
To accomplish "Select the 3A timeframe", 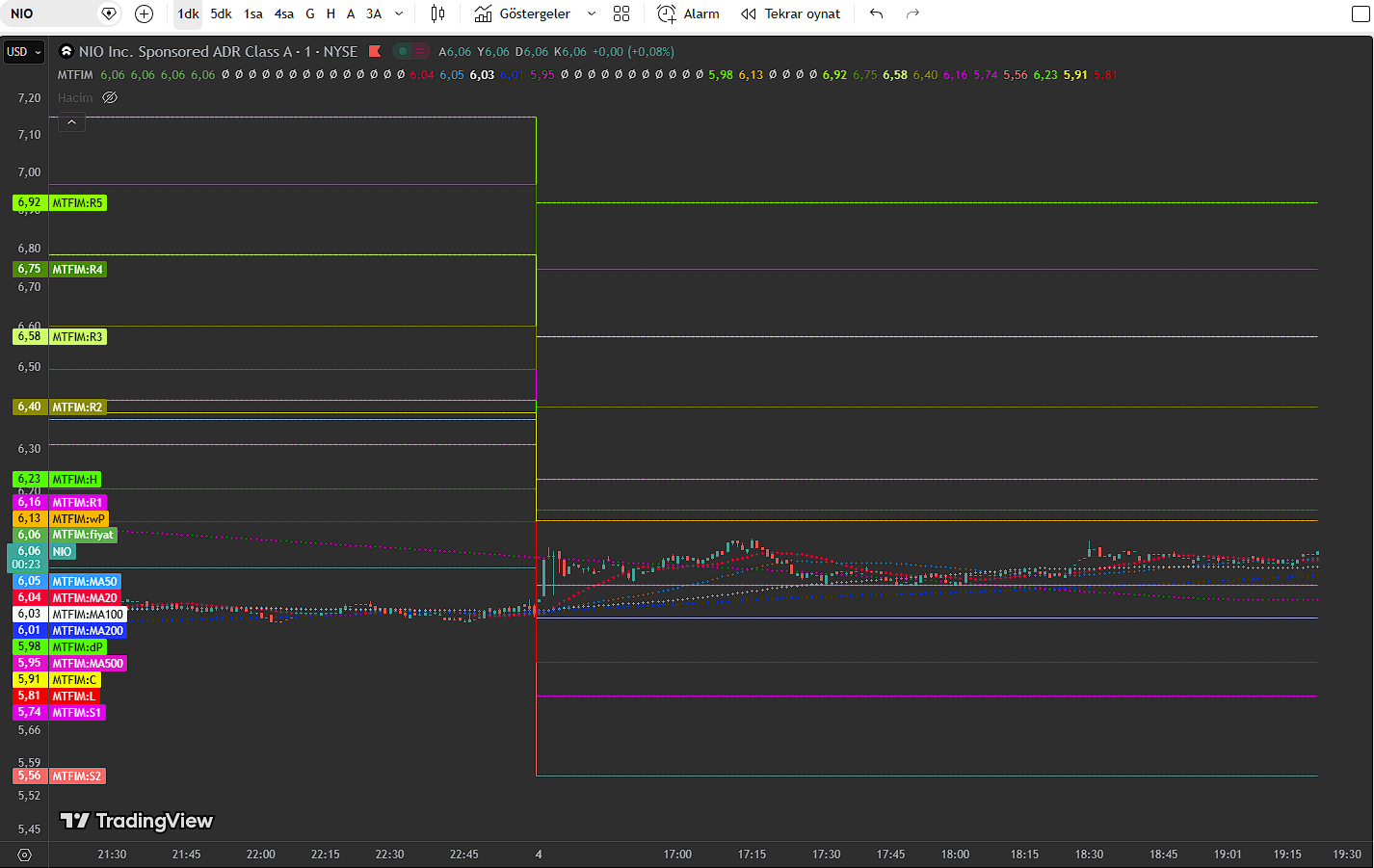I will click(374, 13).
